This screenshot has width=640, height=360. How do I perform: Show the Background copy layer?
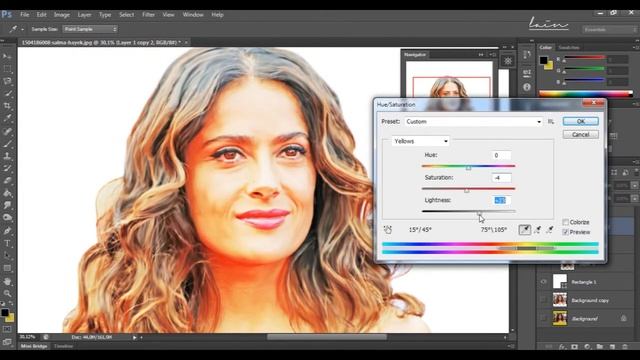543,300
